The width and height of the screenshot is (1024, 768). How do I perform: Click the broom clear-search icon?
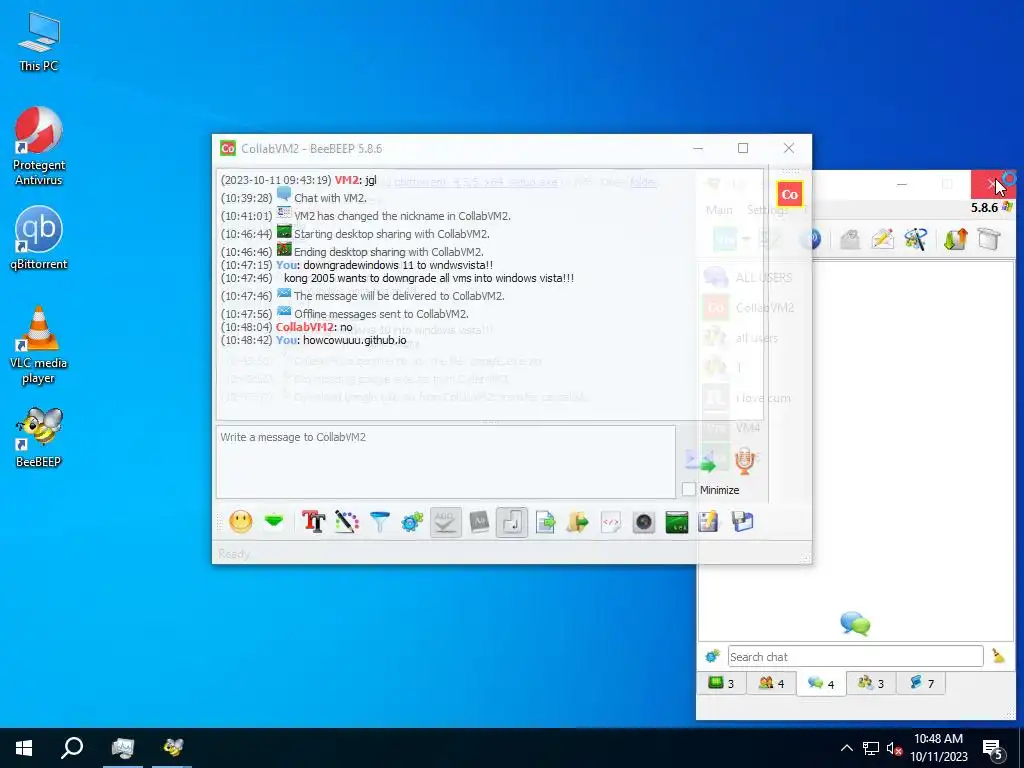pos(999,656)
